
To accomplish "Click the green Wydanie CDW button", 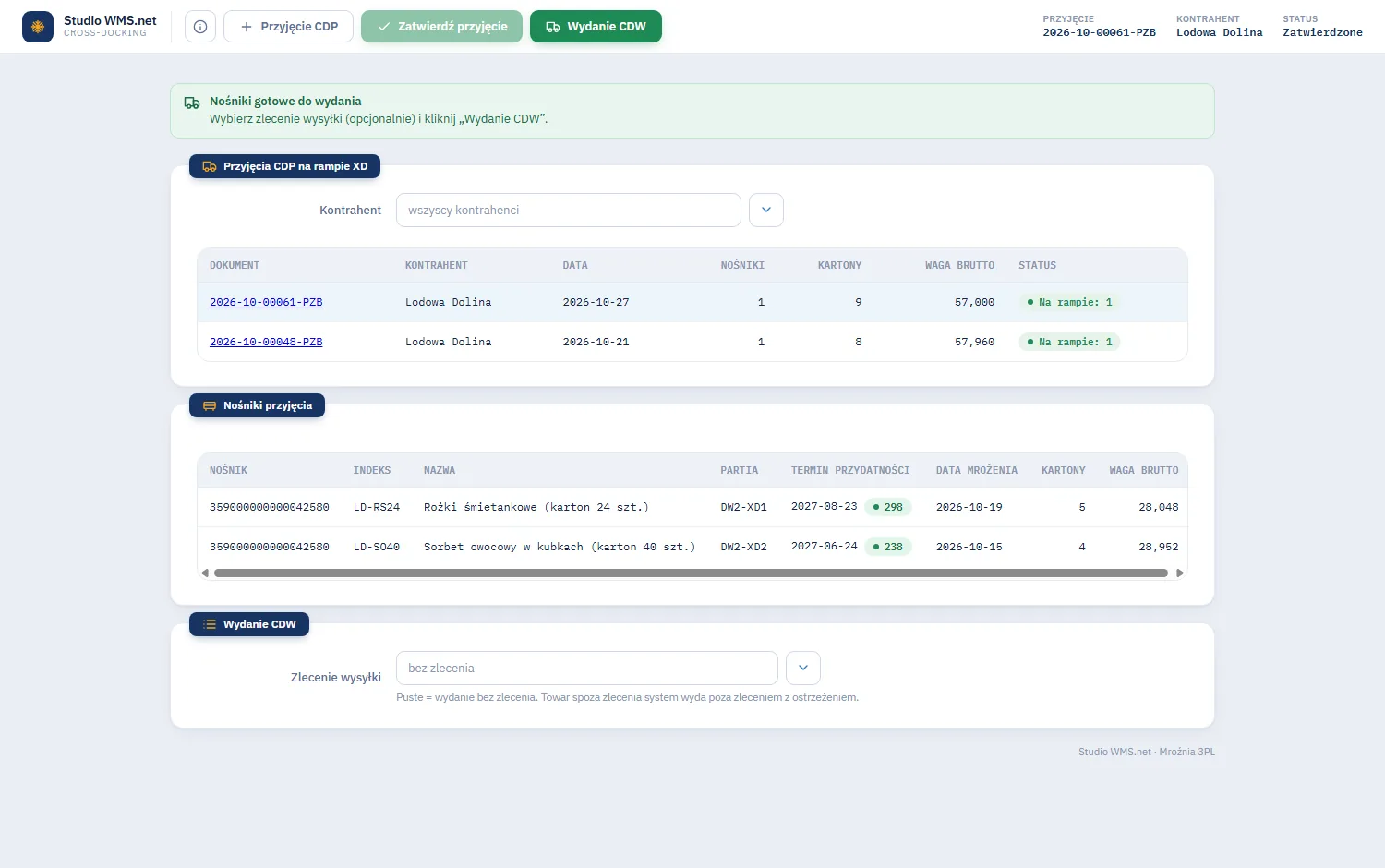I will [596, 27].
